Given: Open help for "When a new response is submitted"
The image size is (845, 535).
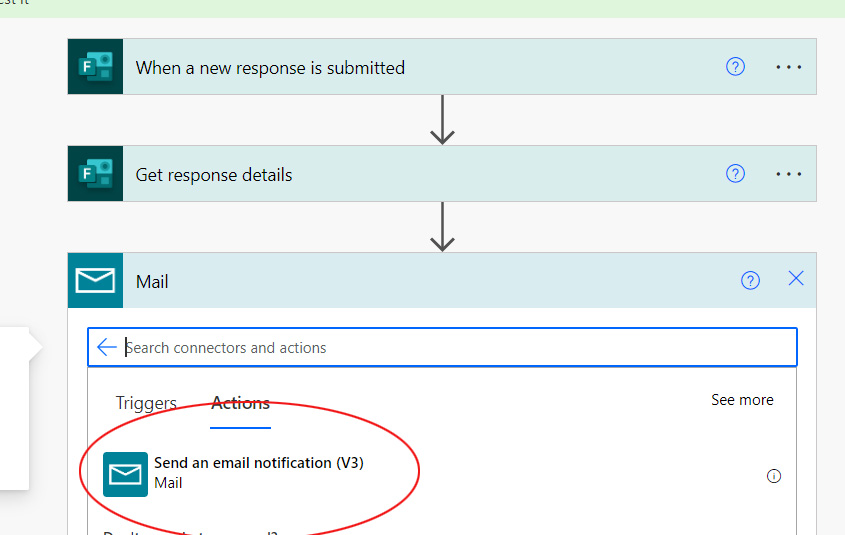Looking at the screenshot, I should tap(735, 67).
